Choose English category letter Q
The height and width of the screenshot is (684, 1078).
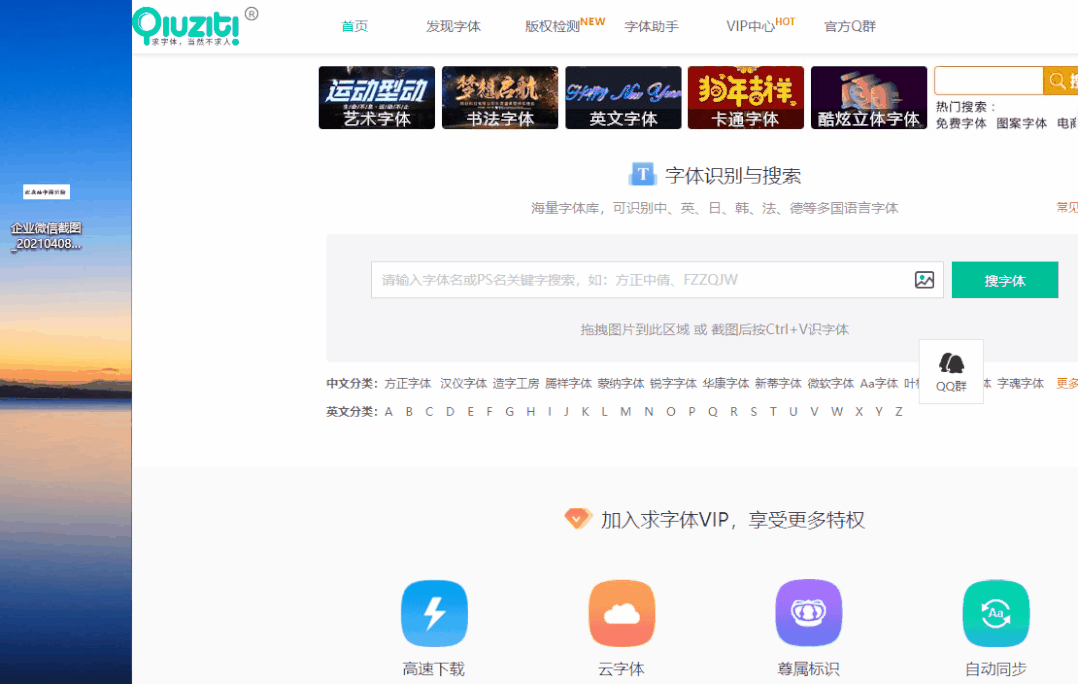[x=712, y=412]
